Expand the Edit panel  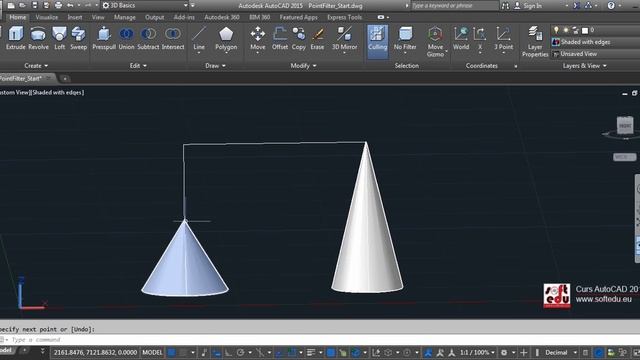138,66
